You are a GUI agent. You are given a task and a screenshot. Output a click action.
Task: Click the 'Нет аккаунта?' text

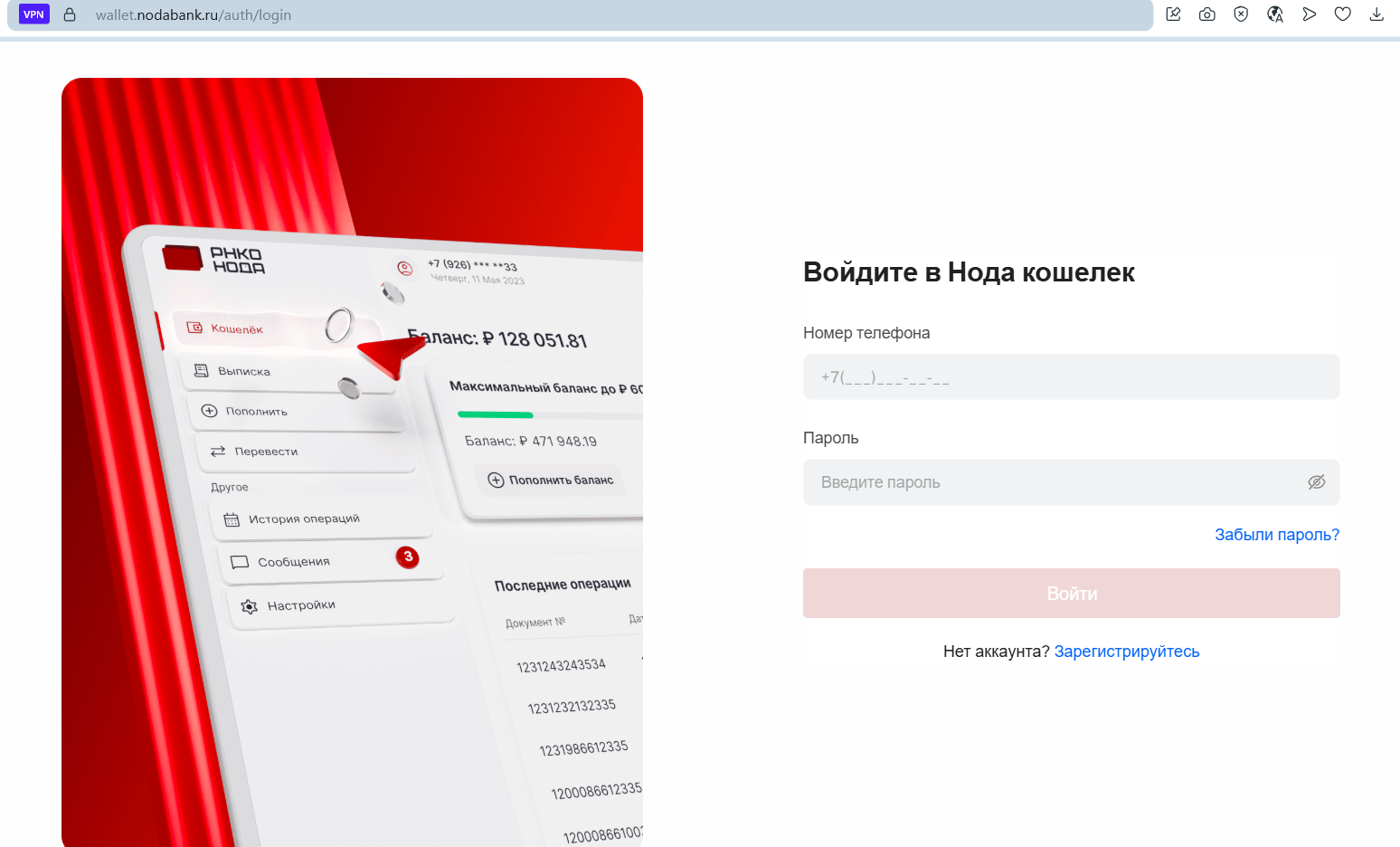(x=997, y=652)
